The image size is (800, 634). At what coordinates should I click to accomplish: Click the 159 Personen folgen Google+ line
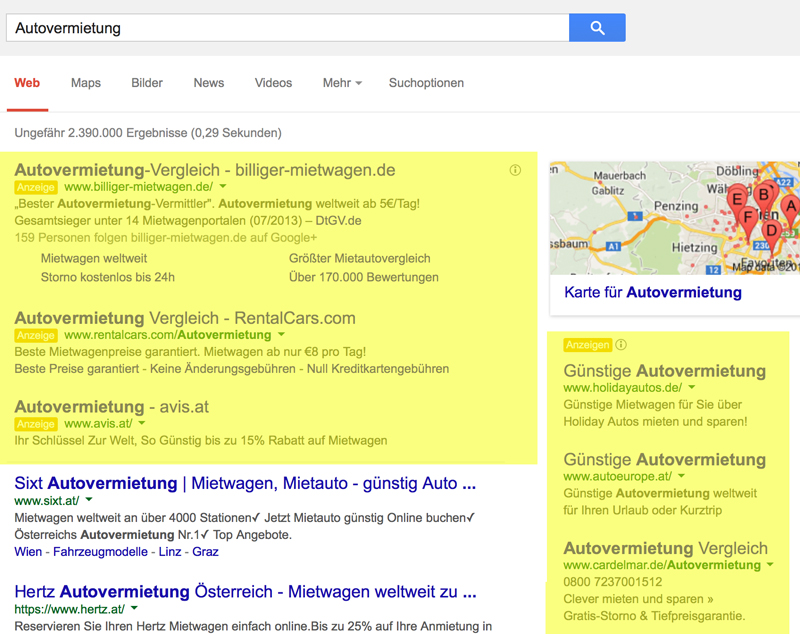click(166, 238)
